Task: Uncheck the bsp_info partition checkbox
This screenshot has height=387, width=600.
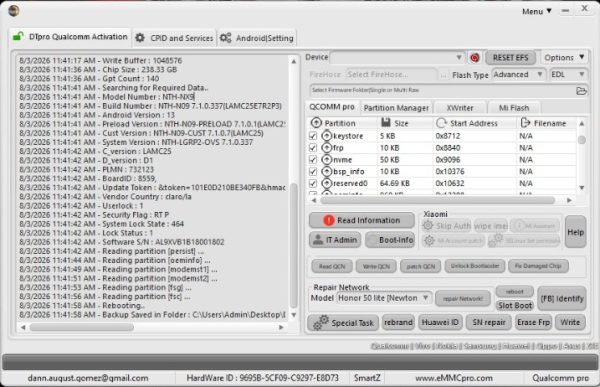Action: [313, 171]
